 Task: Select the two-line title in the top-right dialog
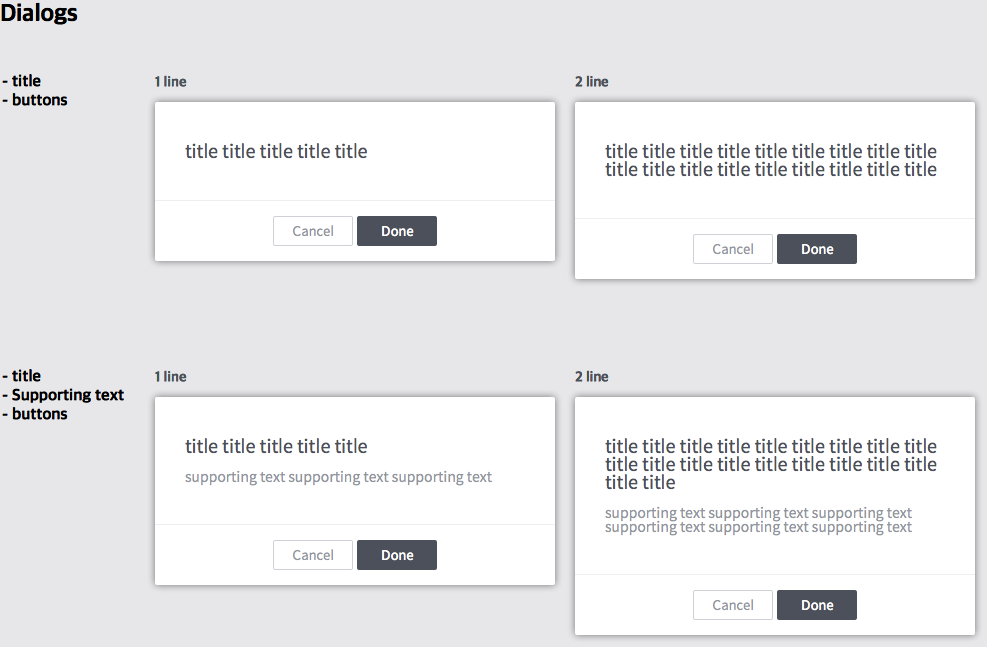pyautogui.click(x=771, y=160)
